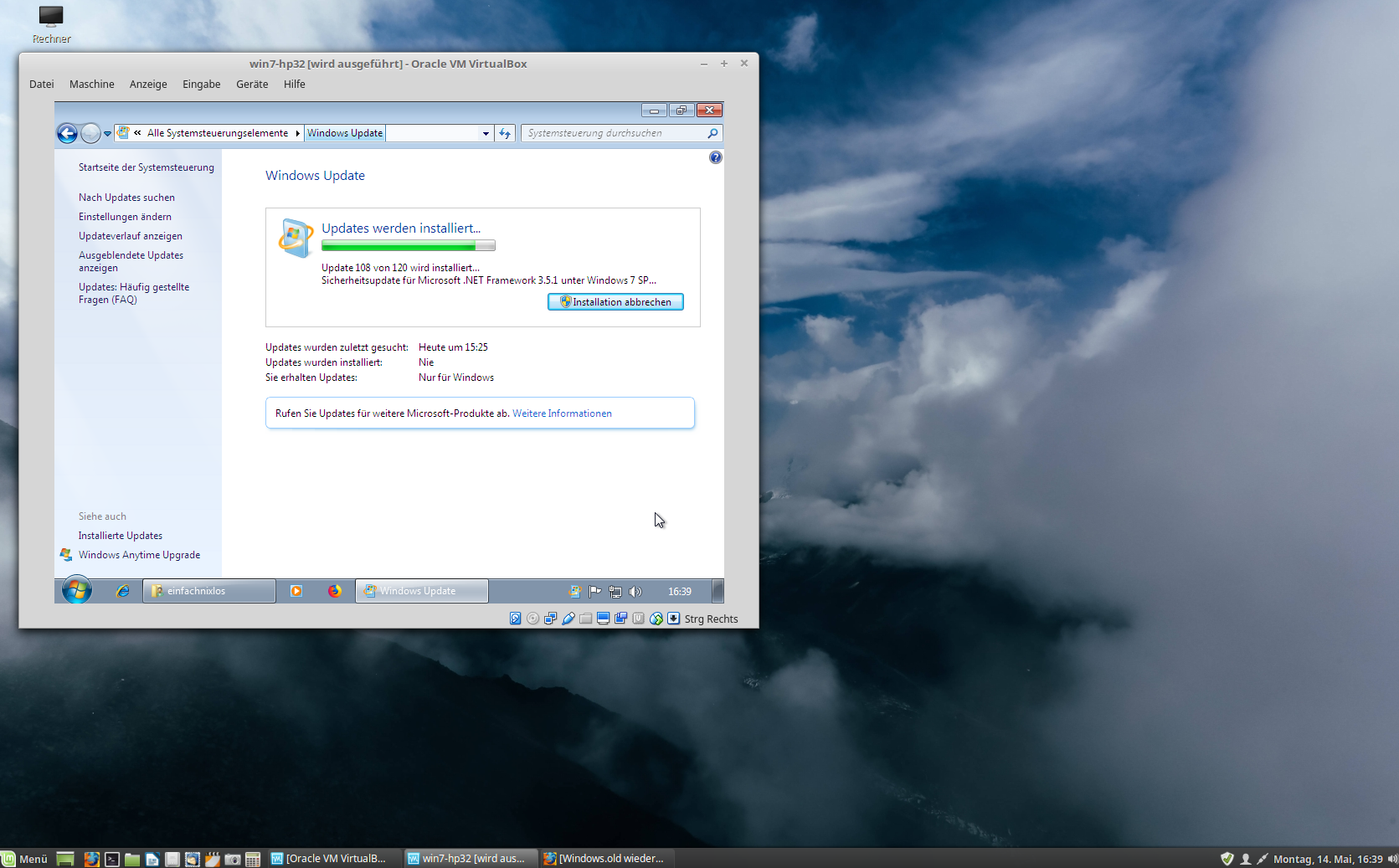Image resolution: width=1399 pixels, height=868 pixels.
Task: Open 'Ausgeblendete Updates anzeigen' link
Action: (x=131, y=261)
